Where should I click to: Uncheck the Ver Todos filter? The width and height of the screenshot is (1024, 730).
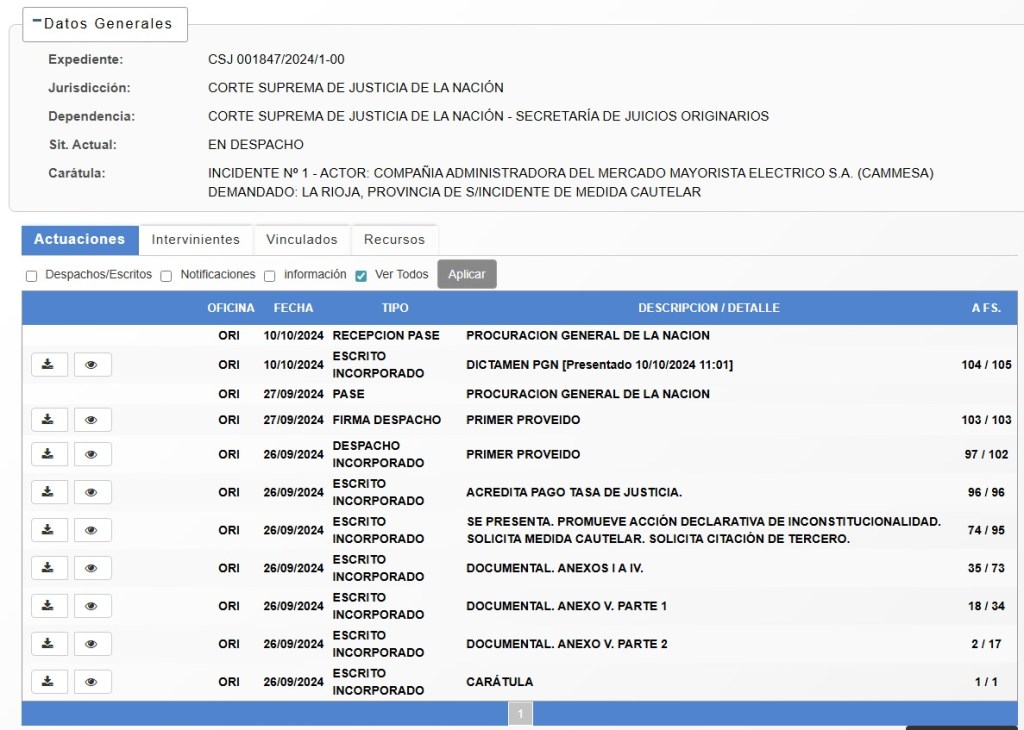click(360, 276)
